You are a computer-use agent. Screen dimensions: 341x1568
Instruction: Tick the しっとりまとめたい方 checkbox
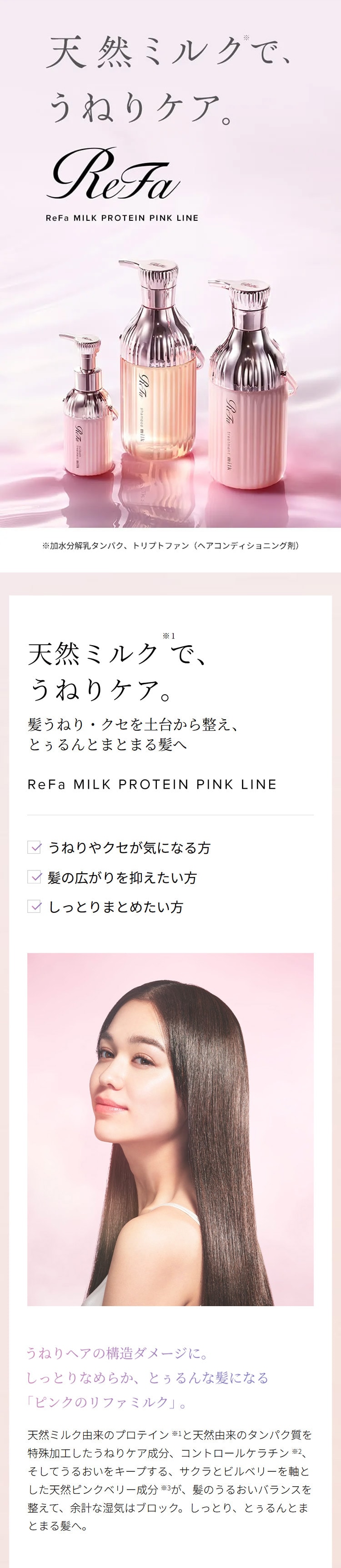coord(35,907)
